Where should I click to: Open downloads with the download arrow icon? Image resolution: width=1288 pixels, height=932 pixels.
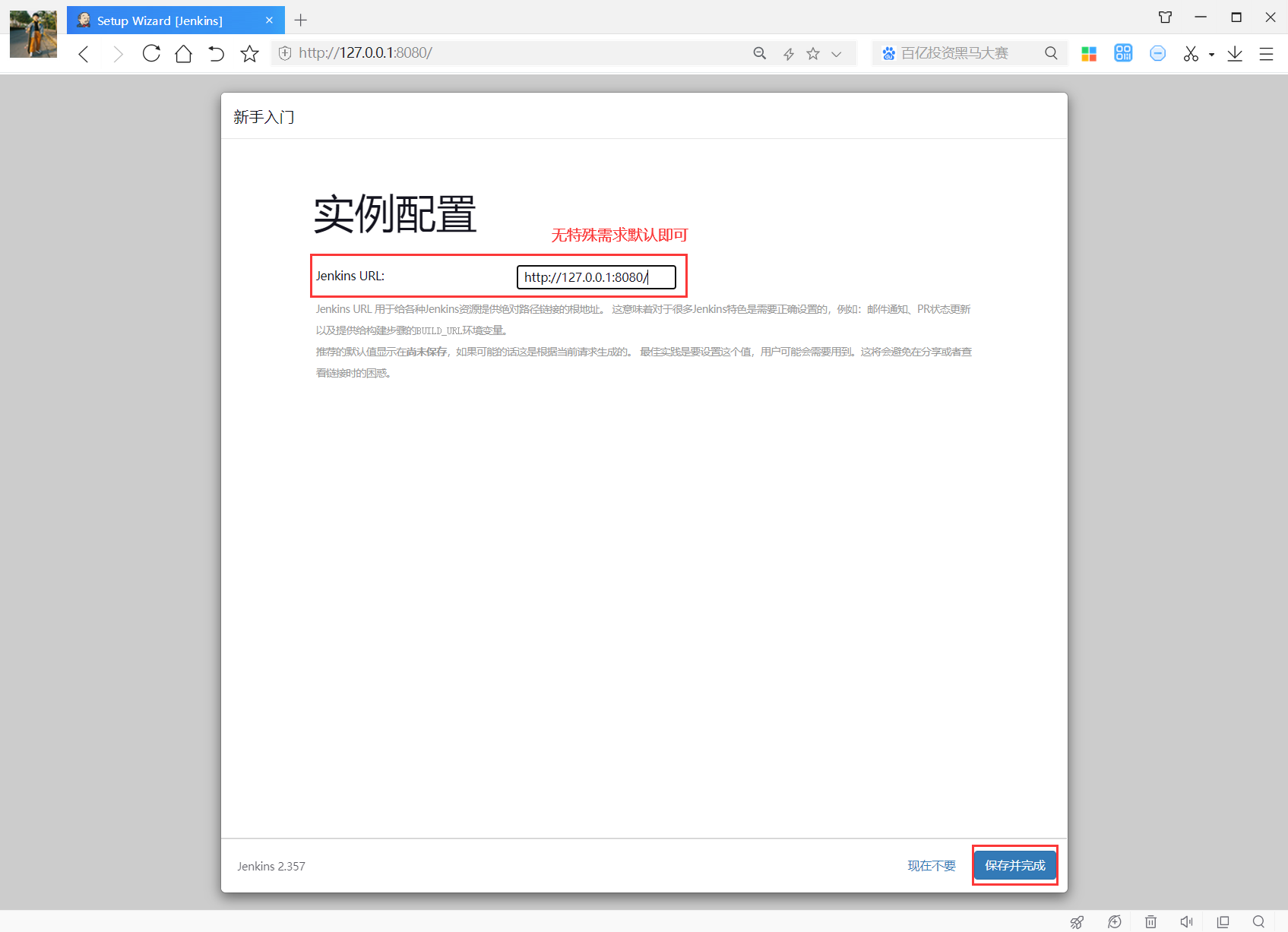[x=1235, y=53]
